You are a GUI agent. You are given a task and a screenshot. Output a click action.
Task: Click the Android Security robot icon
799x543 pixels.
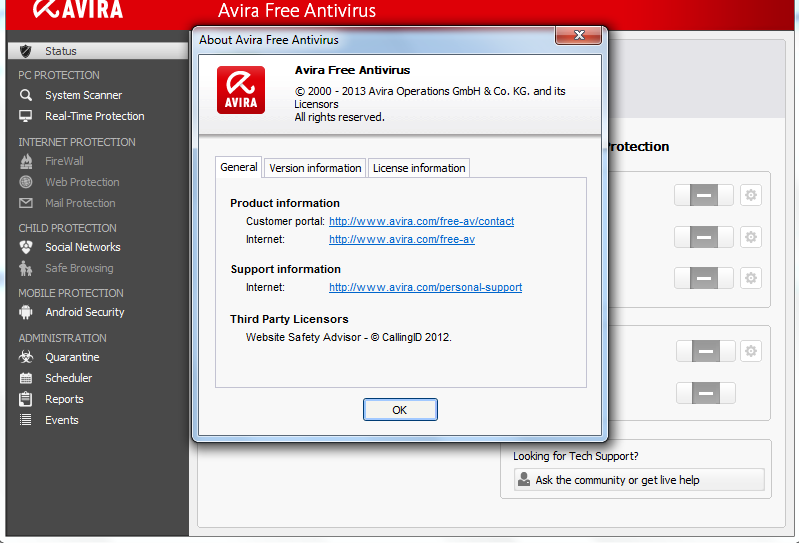point(25,312)
